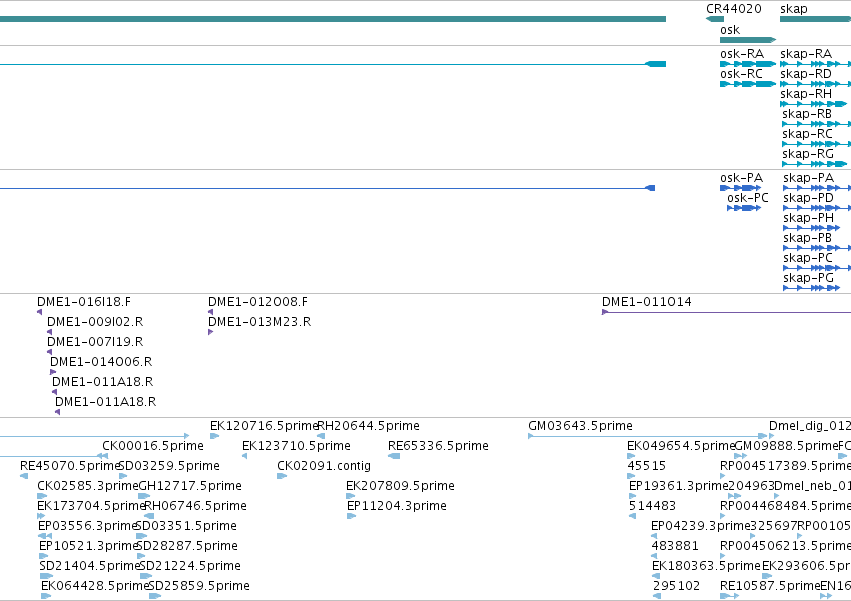Click the SD21224.5prime EST label
The height and width of the screenshot is (601, 851).
[190, 566]
